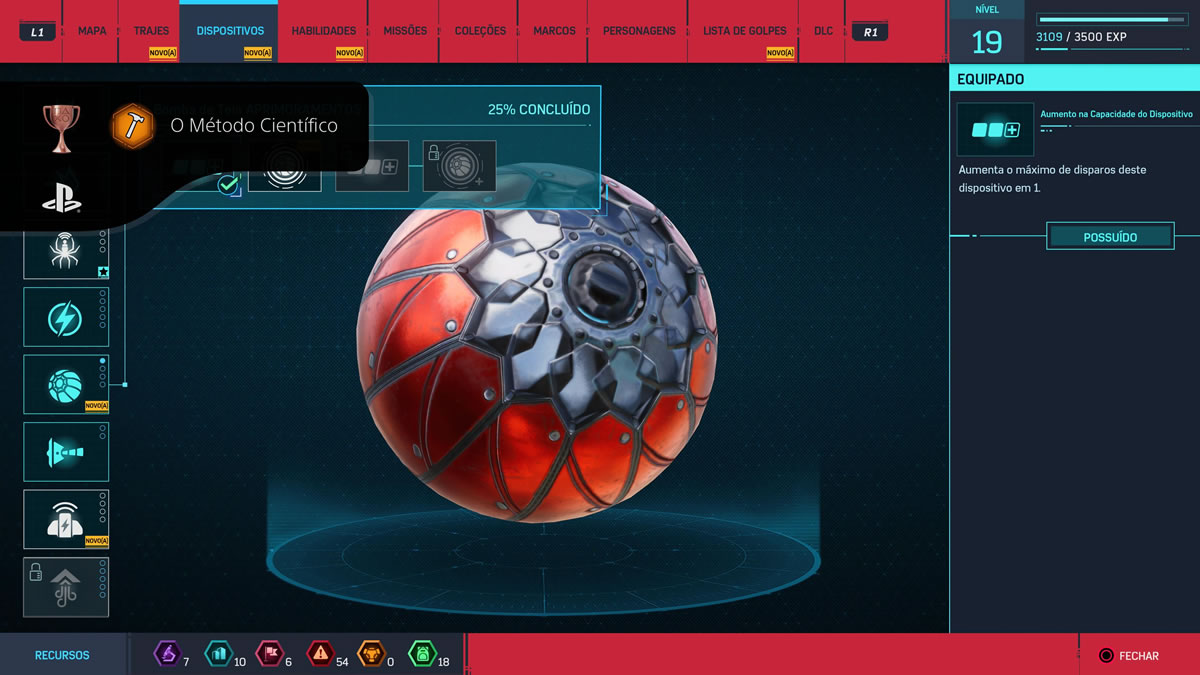
Task: Open the LISTA DE GOLPES tab
Action: (745, 31)
